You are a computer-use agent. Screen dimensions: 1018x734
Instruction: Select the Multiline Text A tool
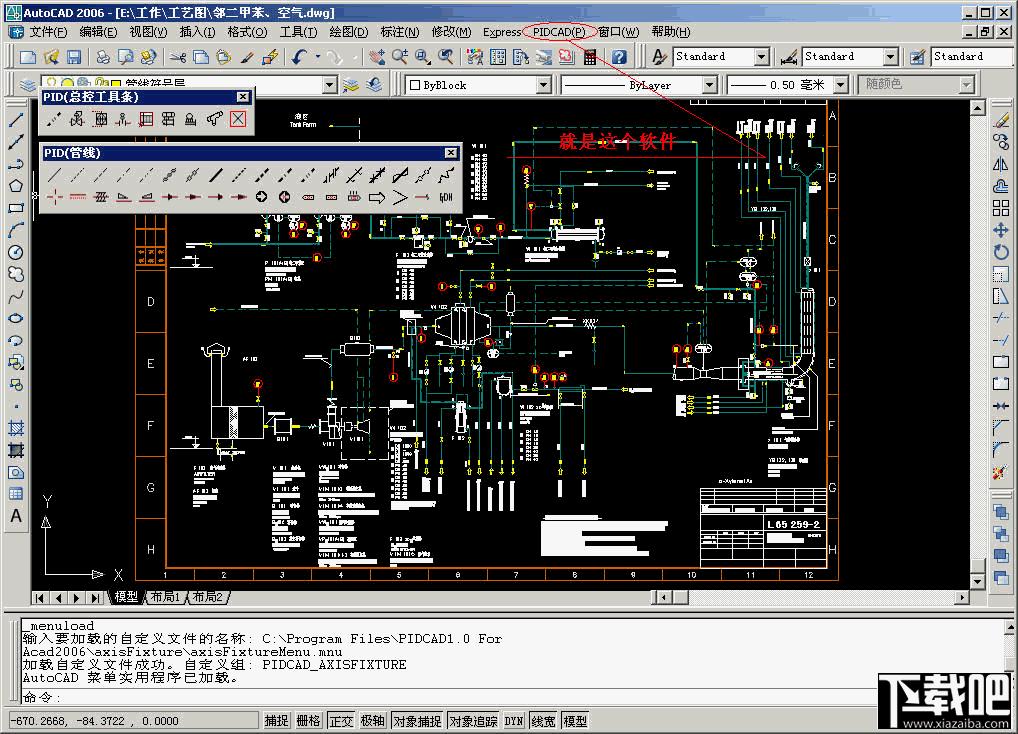[16, 516]
